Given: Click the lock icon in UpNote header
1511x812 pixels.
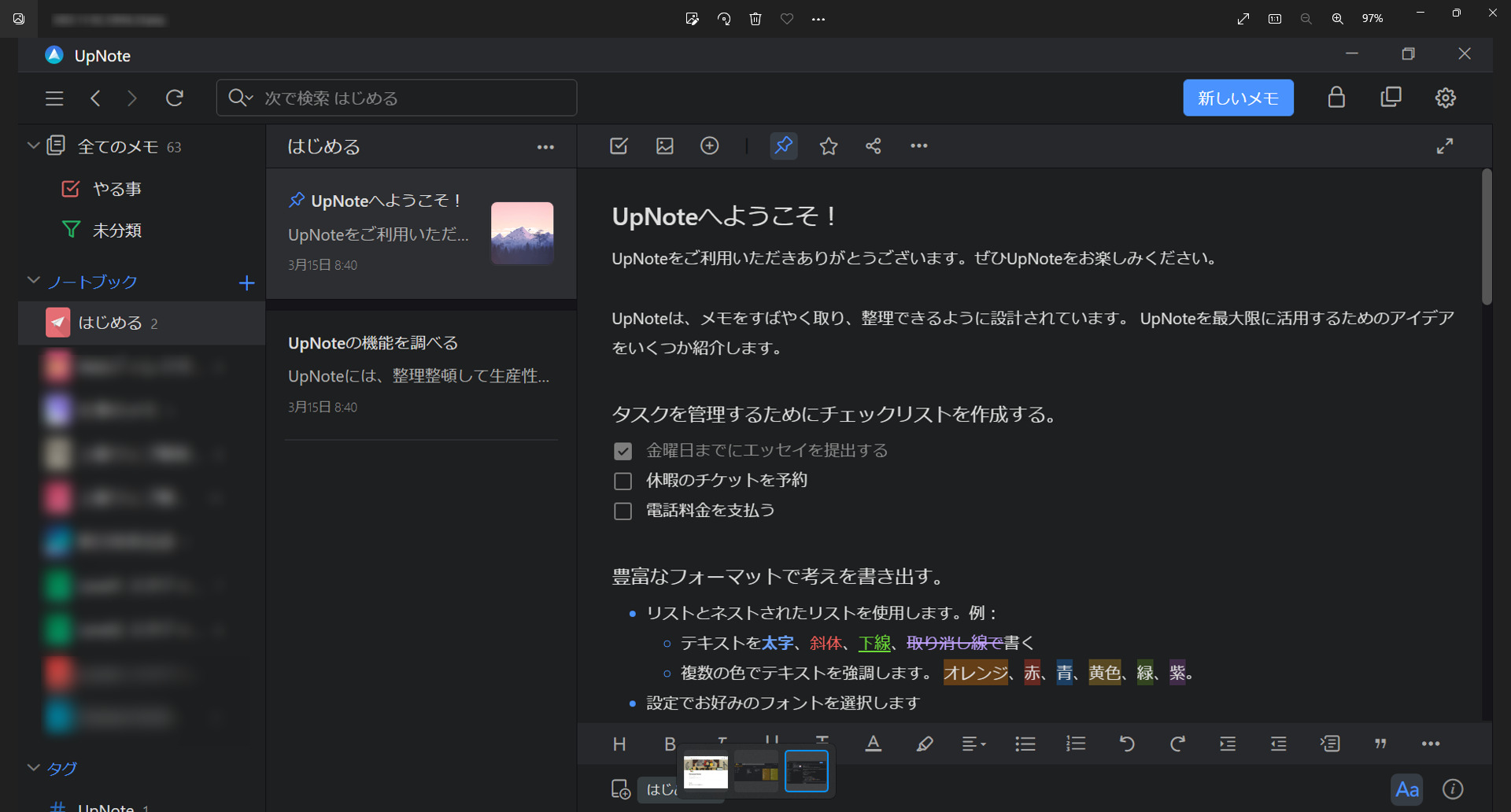Looking at the screenshot, I should 1336,98.
